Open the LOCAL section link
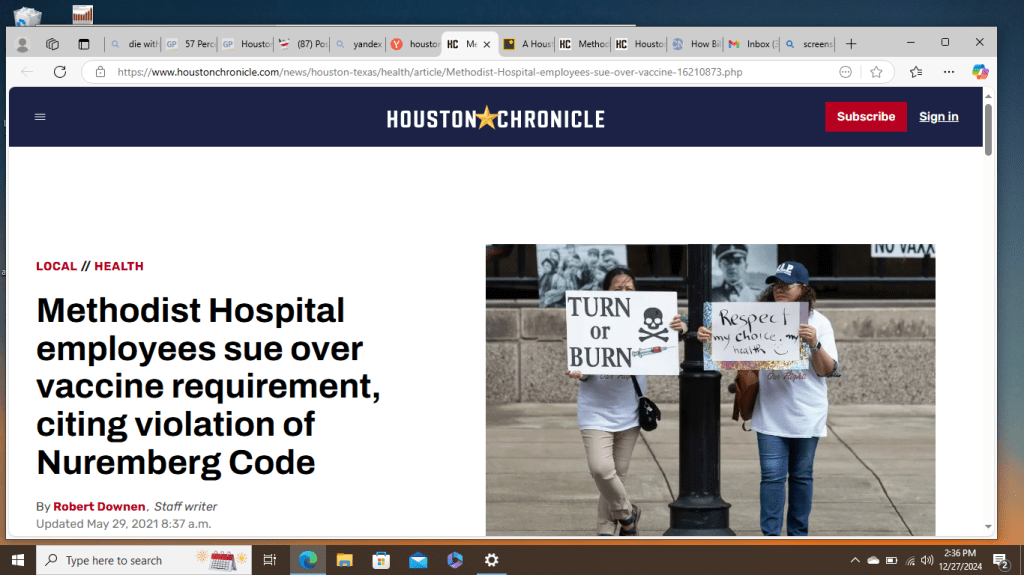The width and height of the screenshot is (1024, 575). pyautogui.click(x=56, y=266)
